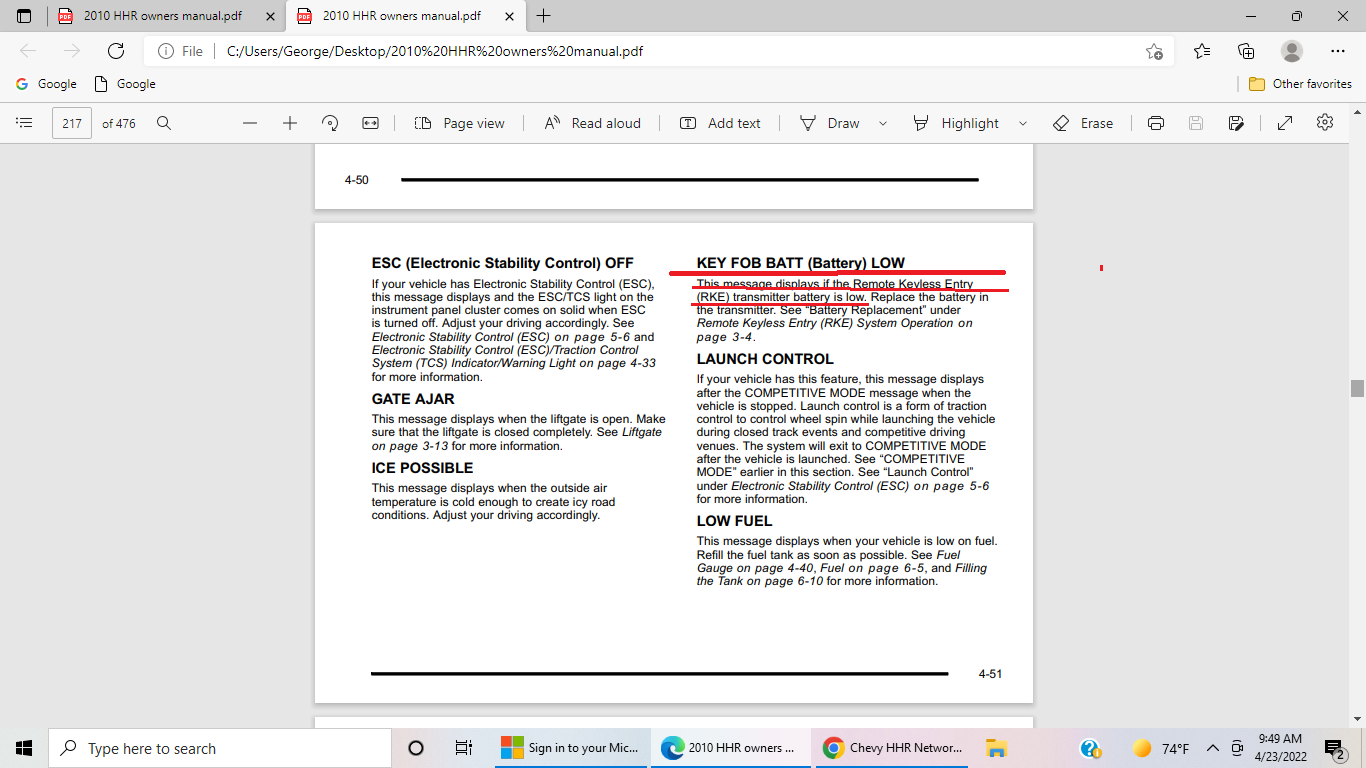
Task: Zoom out with the minus button
Action: [x=250, y=123]
